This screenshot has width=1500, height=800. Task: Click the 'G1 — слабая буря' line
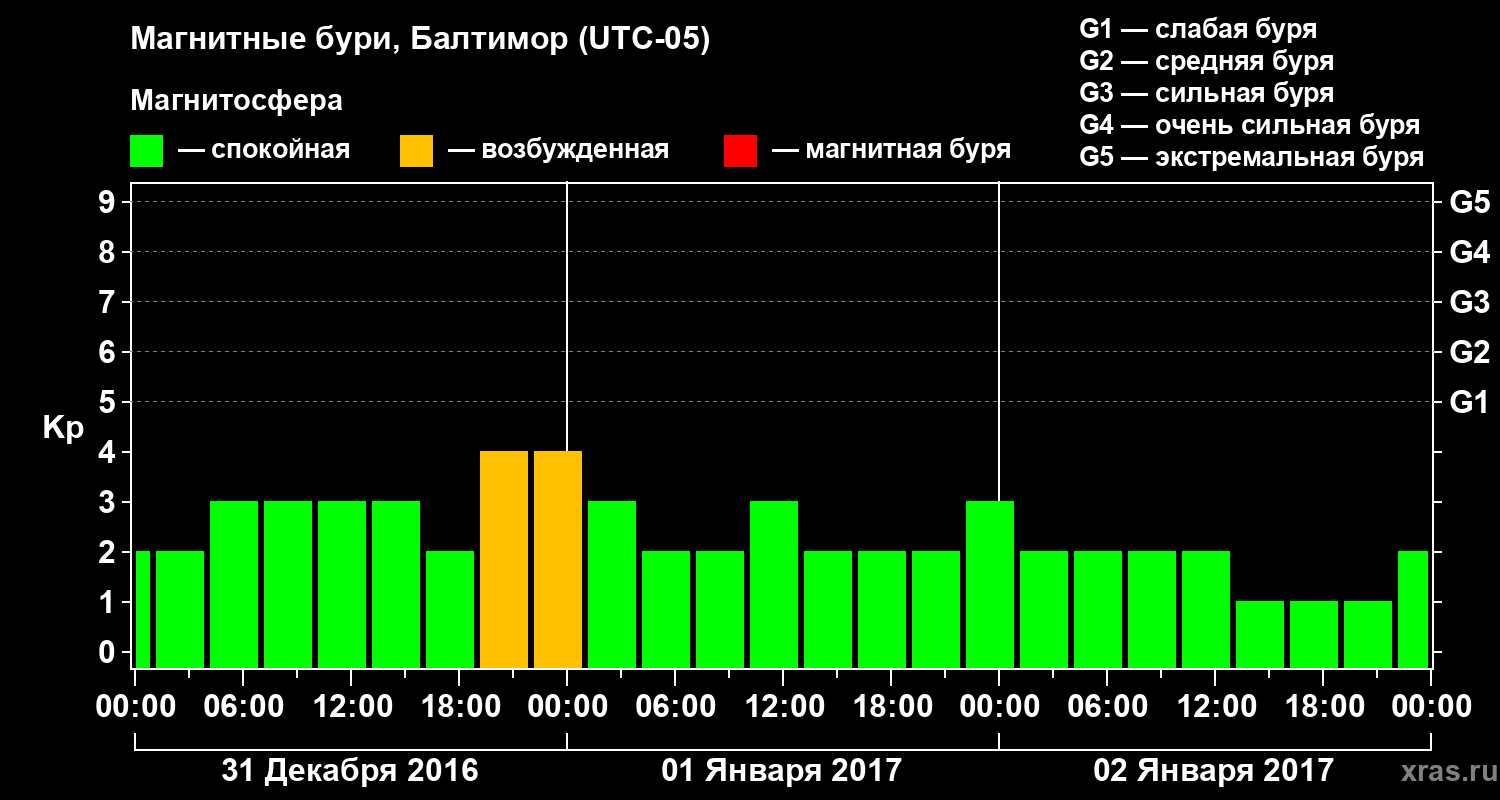tap(1198, 29)
